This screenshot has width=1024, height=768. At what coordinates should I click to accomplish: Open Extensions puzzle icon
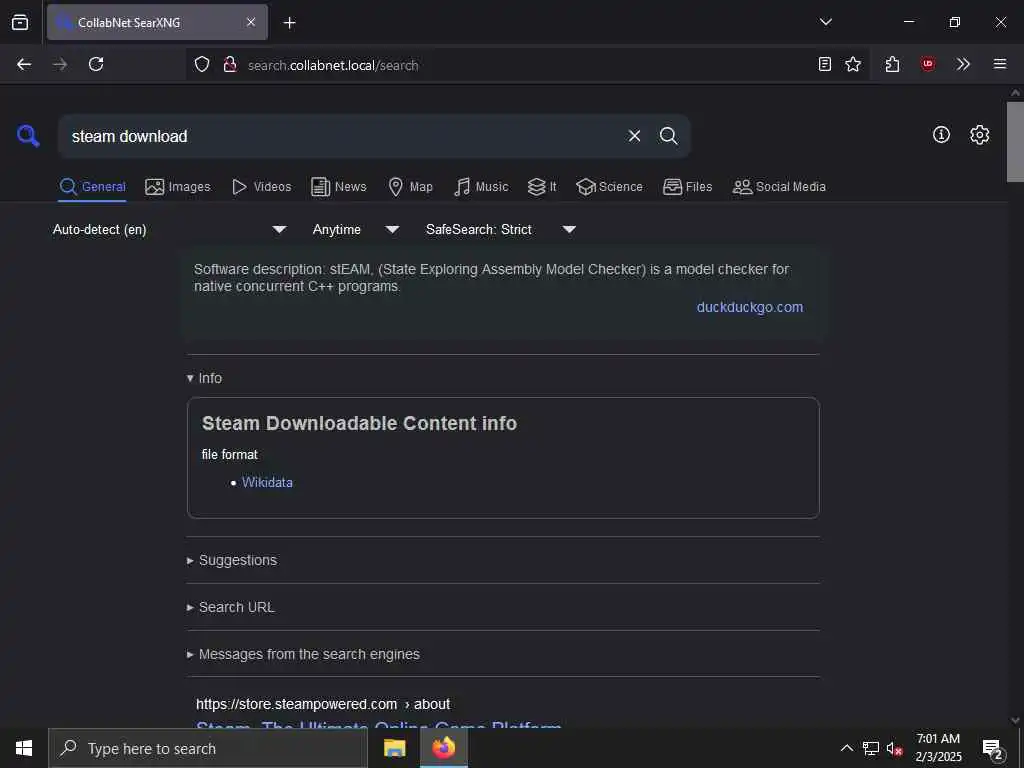(x=893, y=64)
